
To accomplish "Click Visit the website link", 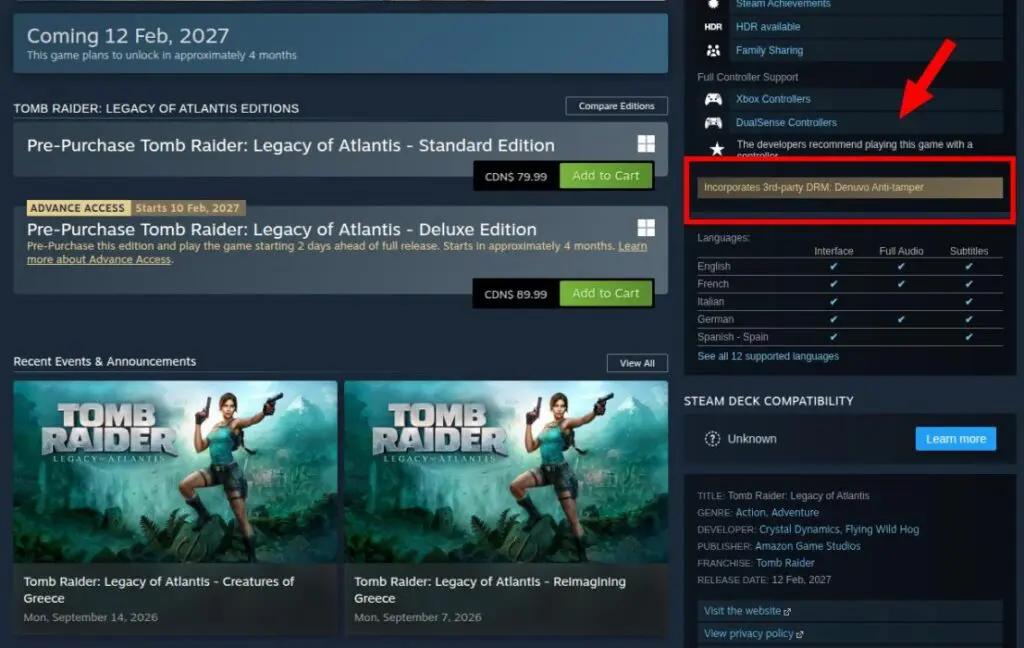I will tap(743, 611).
